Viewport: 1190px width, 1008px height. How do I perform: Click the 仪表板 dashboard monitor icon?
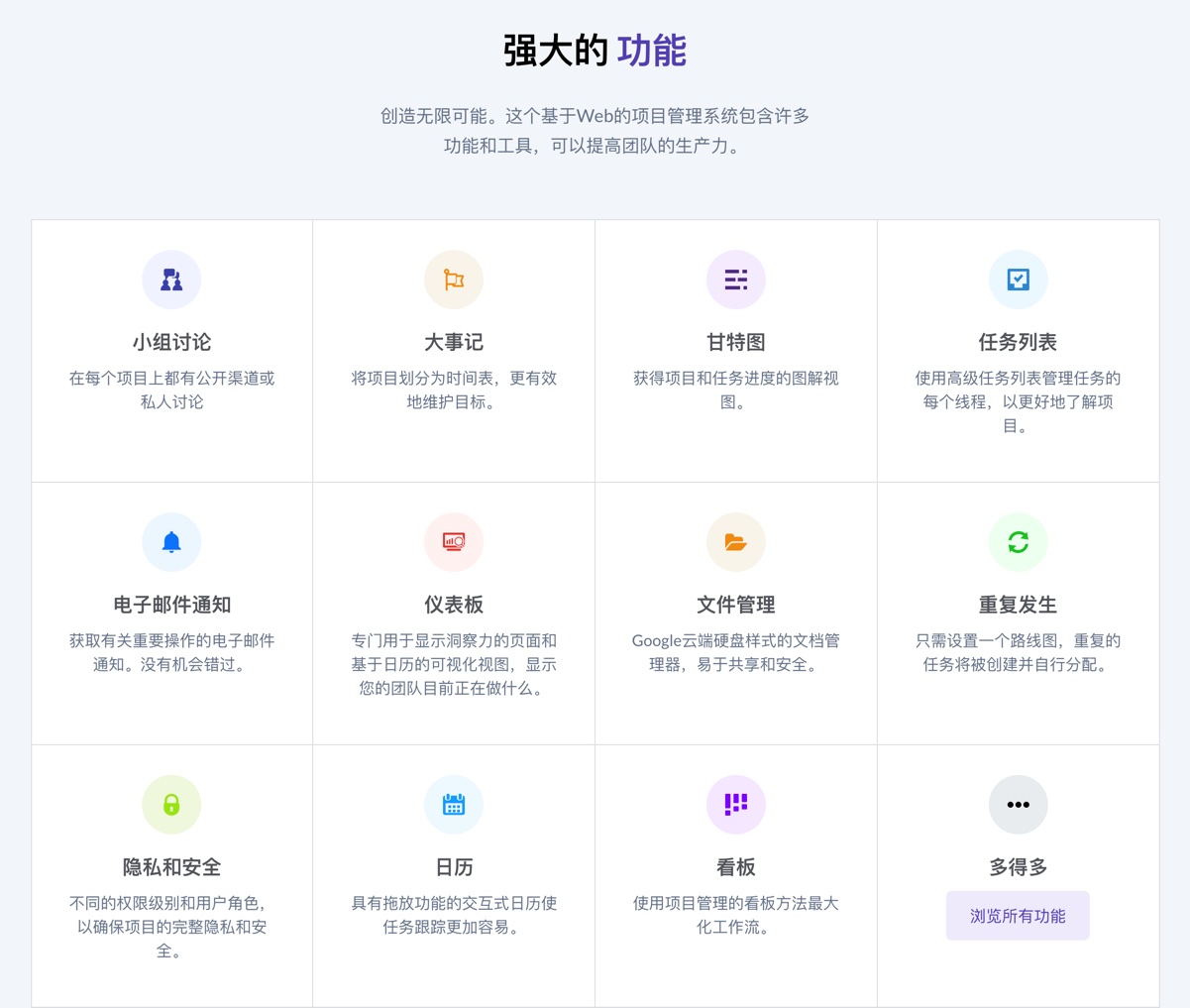coord(454,542)
